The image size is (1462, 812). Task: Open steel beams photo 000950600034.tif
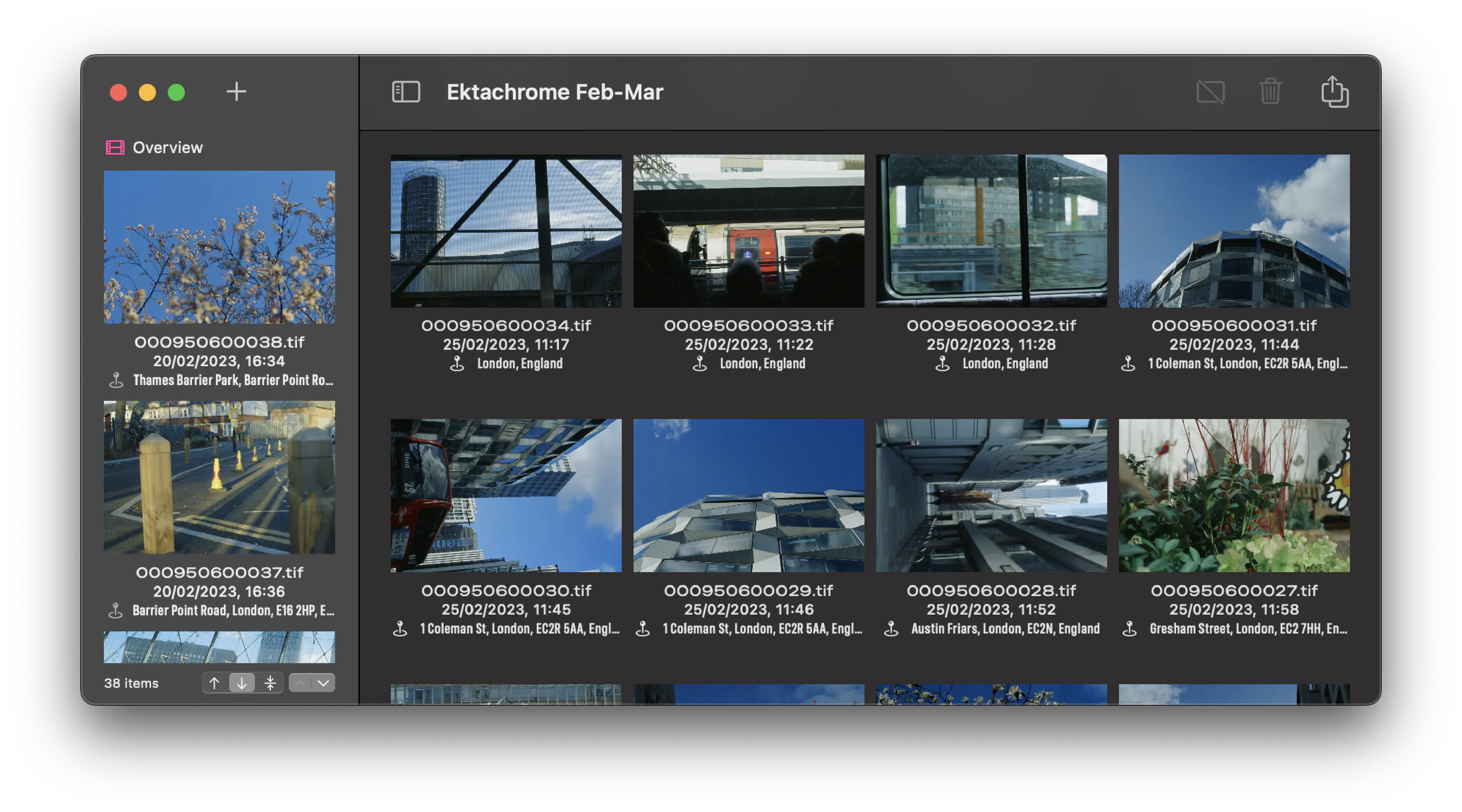click(506, 231)
